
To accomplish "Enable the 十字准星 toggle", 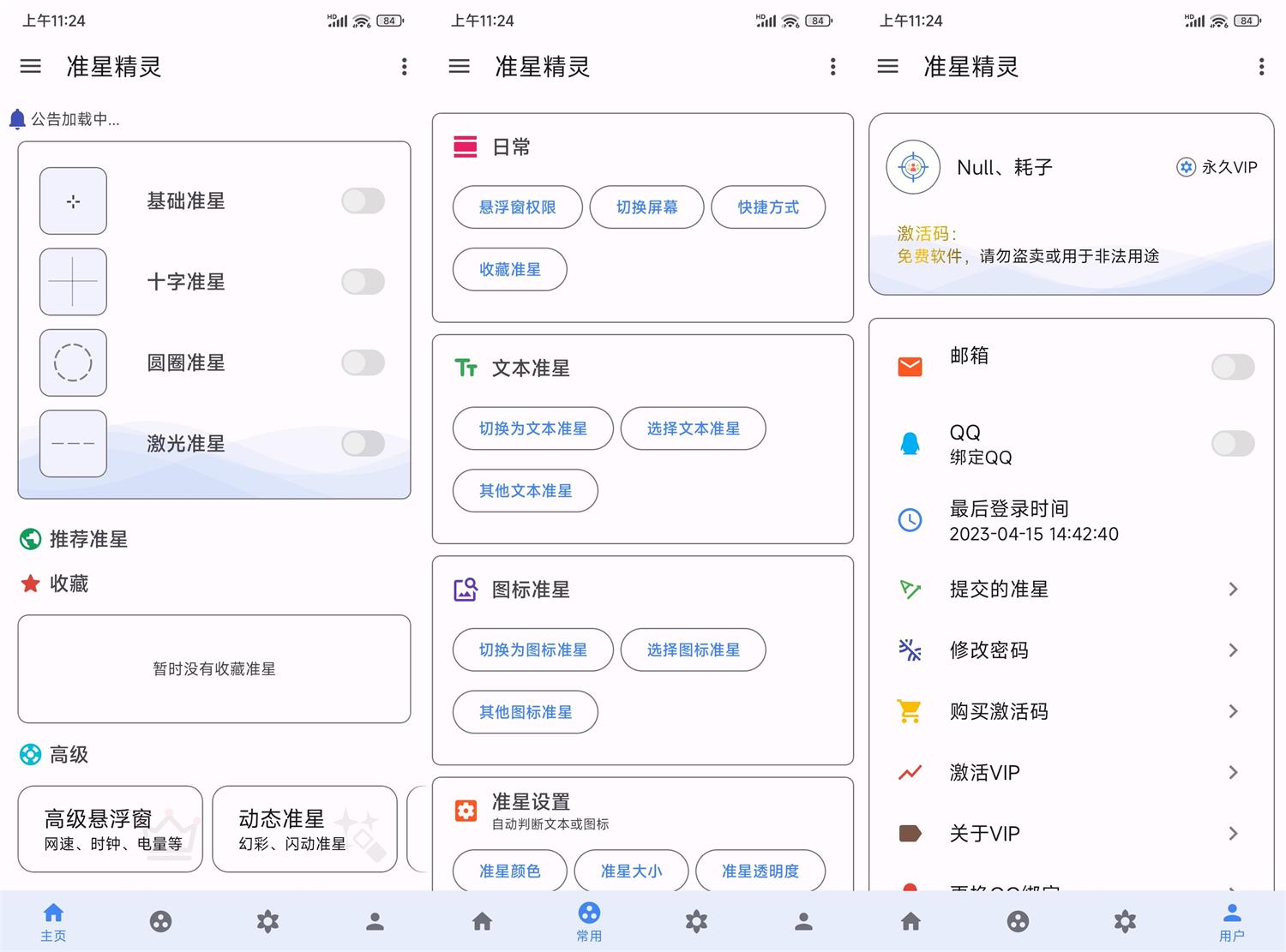I will coord(362,281).
